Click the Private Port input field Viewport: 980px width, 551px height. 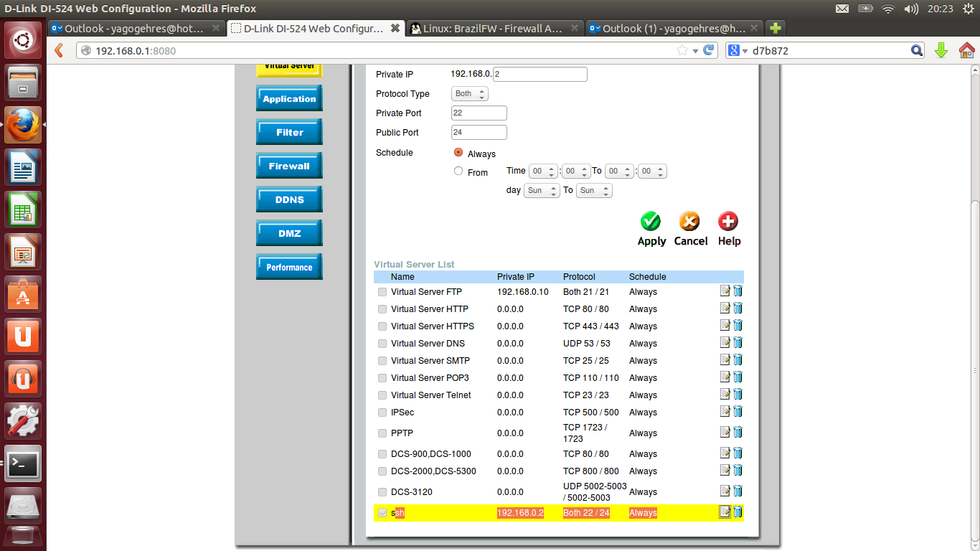click(479, 113)
